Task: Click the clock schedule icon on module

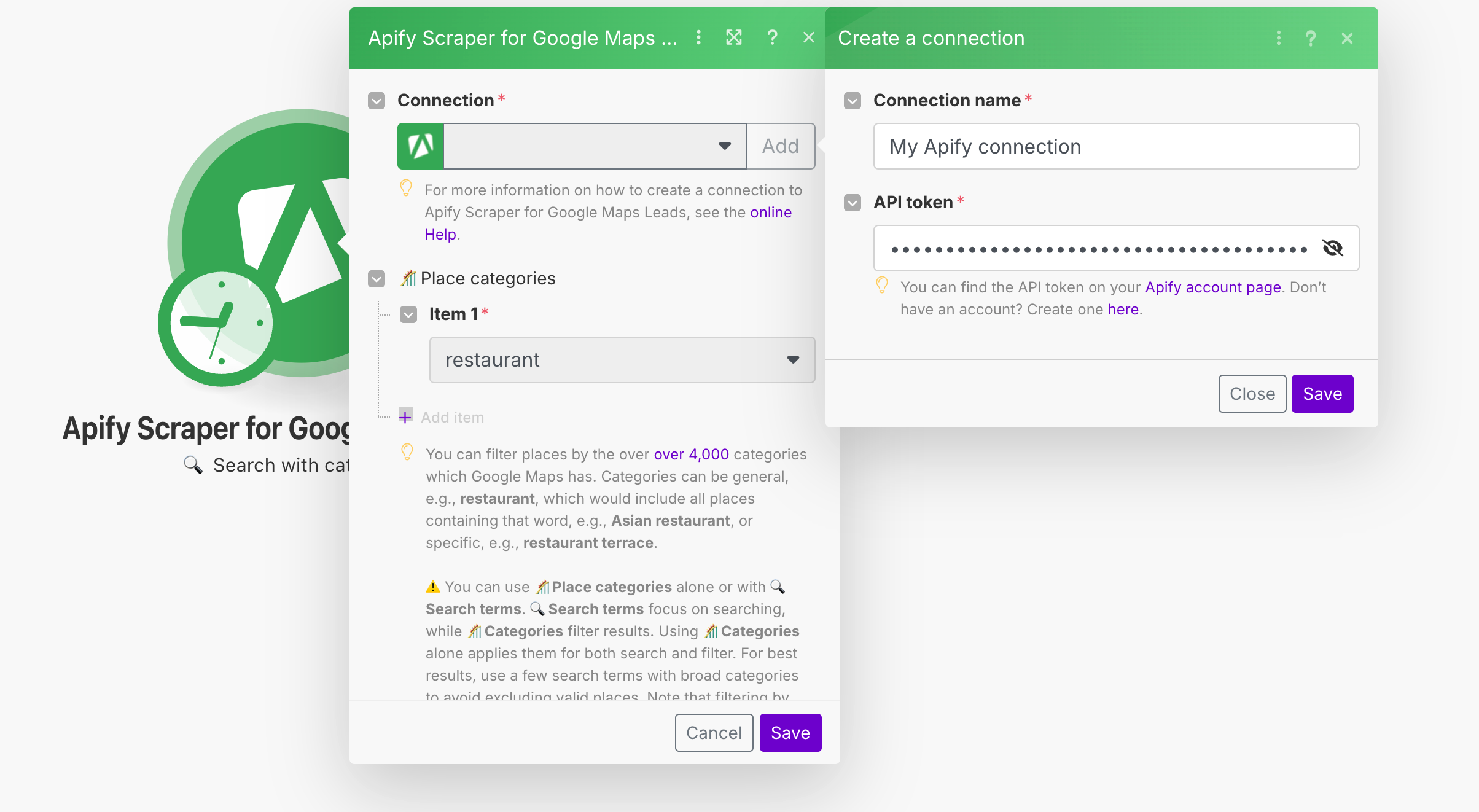Action: (x=221, y=323)
